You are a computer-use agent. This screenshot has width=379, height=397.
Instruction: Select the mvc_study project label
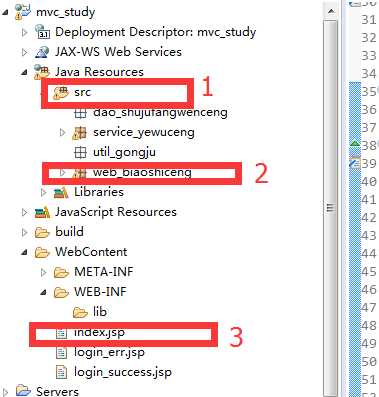65,12
